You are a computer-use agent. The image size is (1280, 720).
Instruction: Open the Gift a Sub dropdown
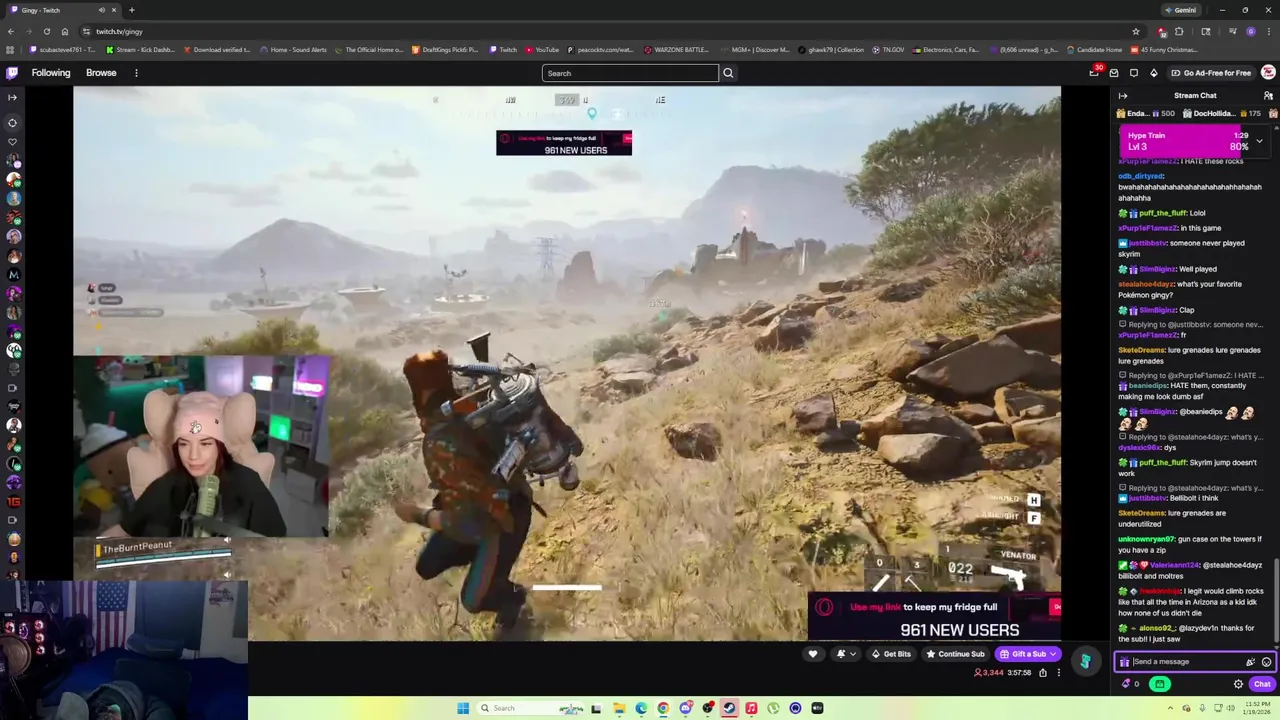tap(1027, 654)
